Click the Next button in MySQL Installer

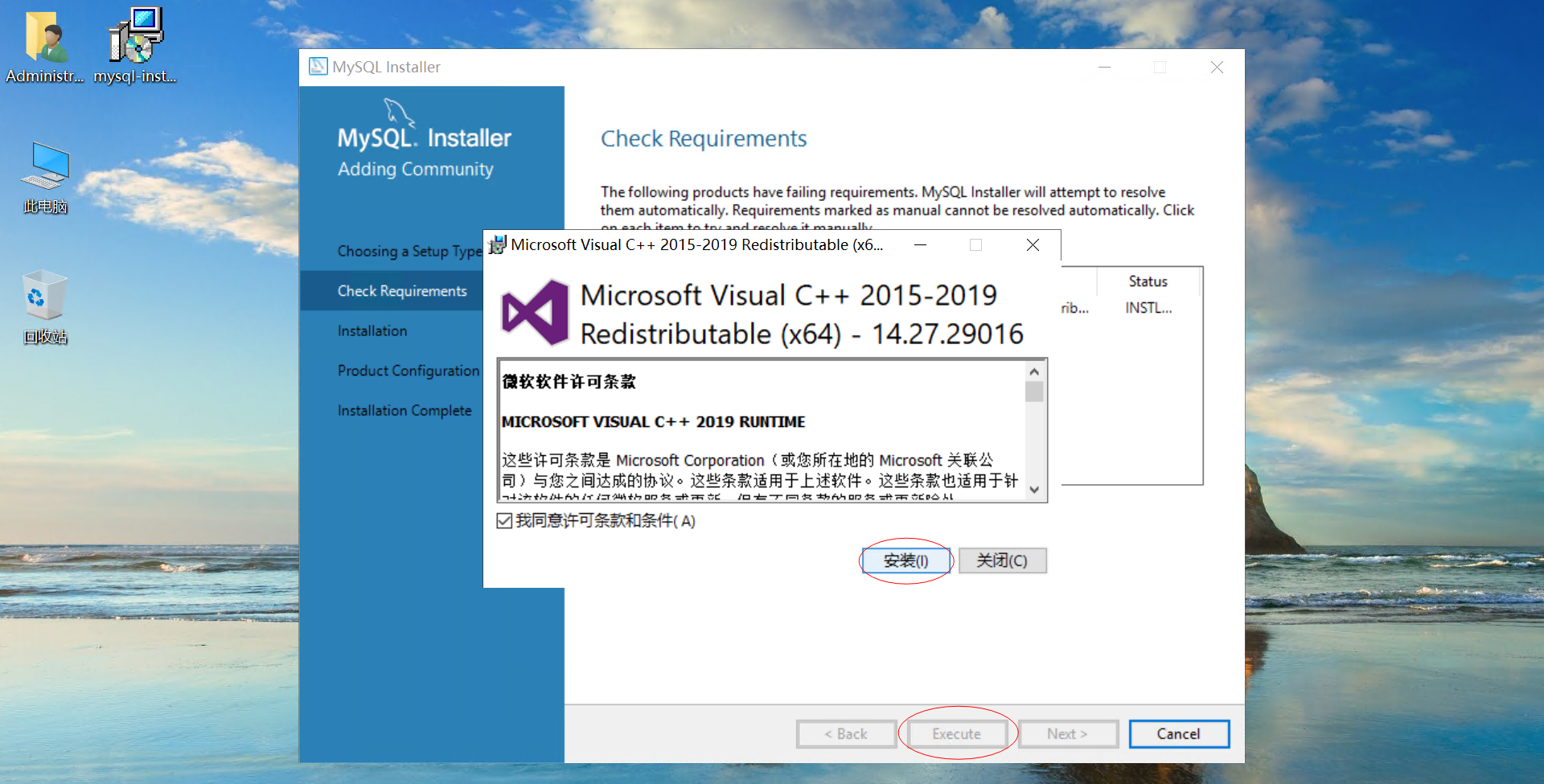pos(1068,734)
